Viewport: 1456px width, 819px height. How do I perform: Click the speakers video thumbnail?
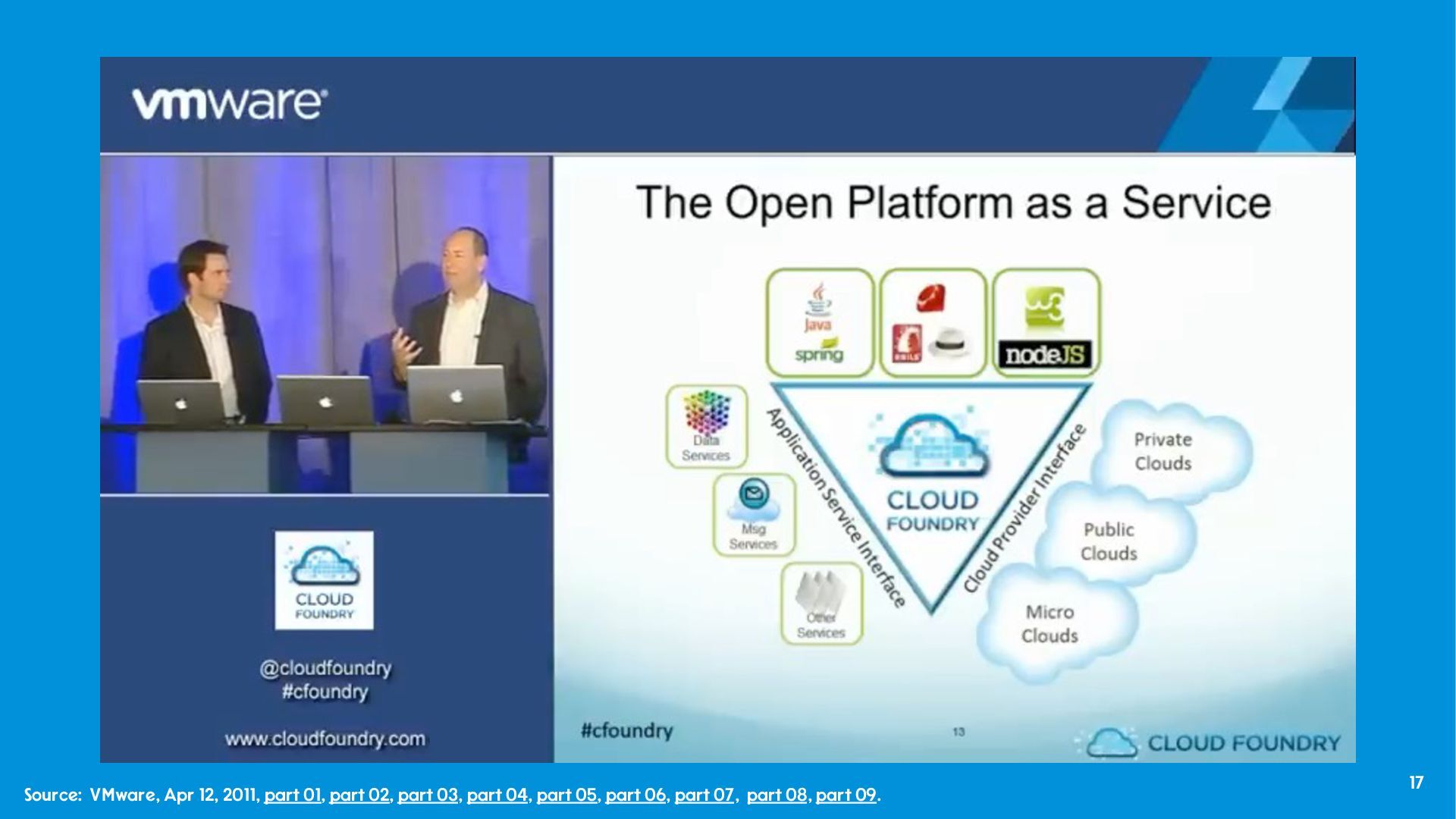tap(325, 326)
